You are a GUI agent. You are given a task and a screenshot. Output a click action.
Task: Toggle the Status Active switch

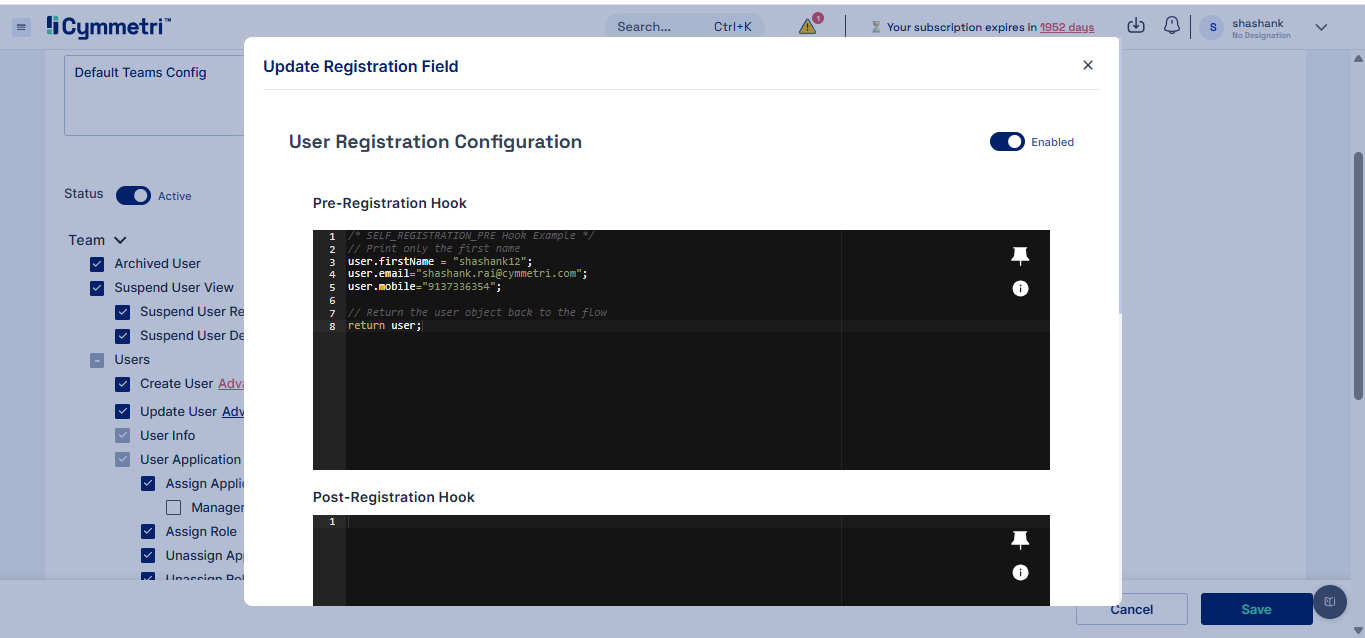pyautogui.click(x=133, y=196)
